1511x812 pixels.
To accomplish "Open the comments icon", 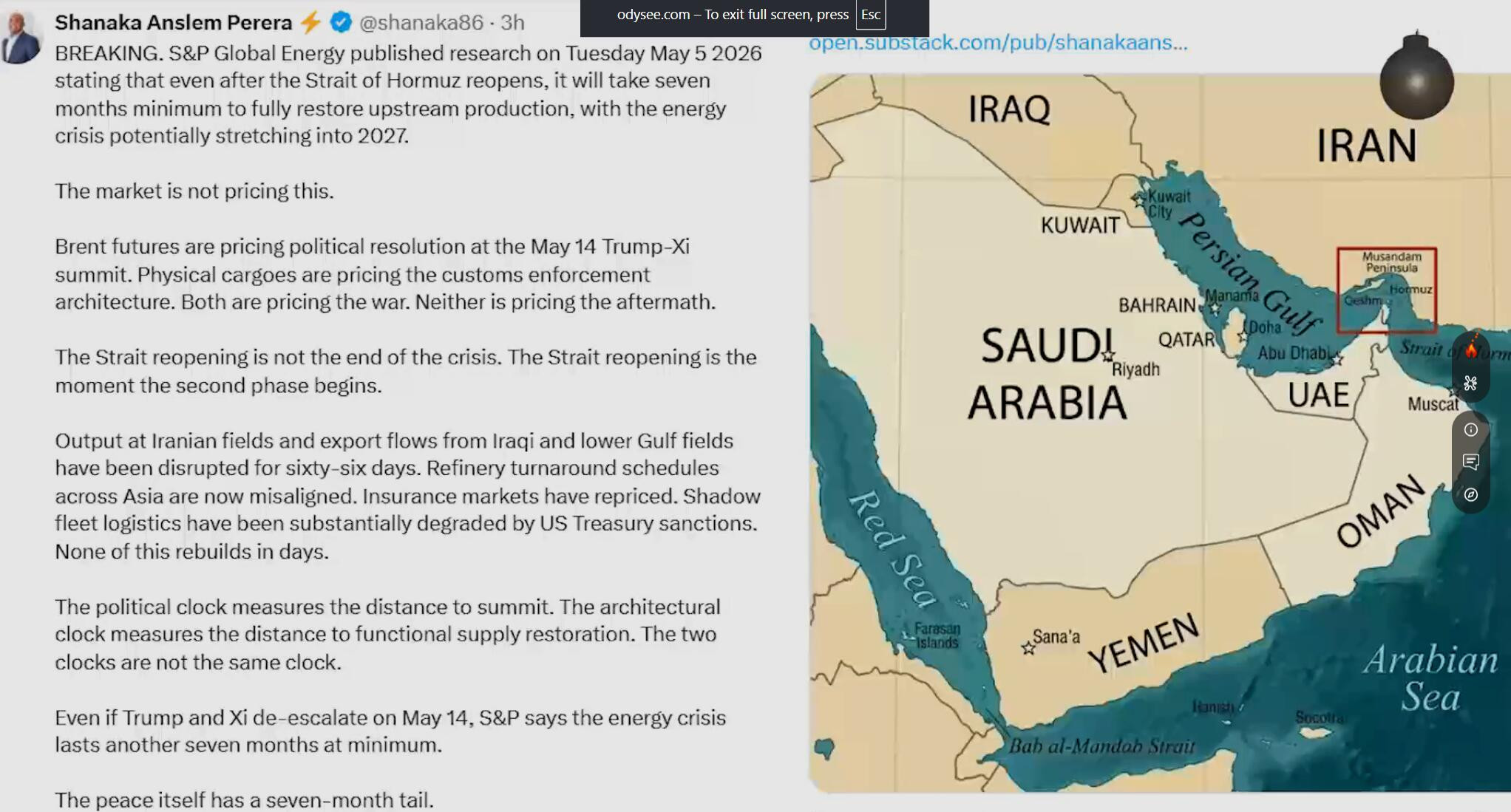I will click(x=1471, y=462).
